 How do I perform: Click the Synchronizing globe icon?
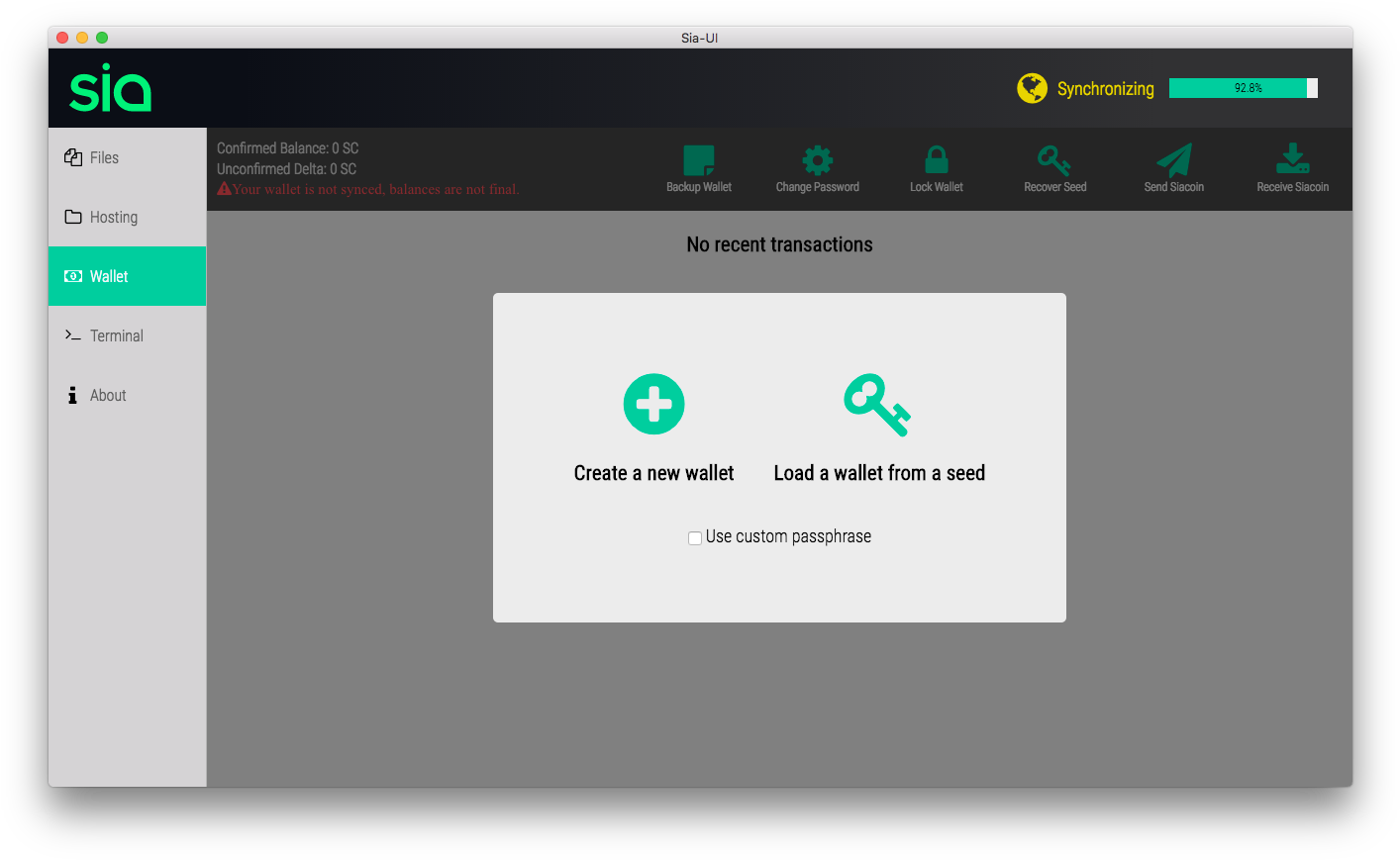[x=1033, y=87]
